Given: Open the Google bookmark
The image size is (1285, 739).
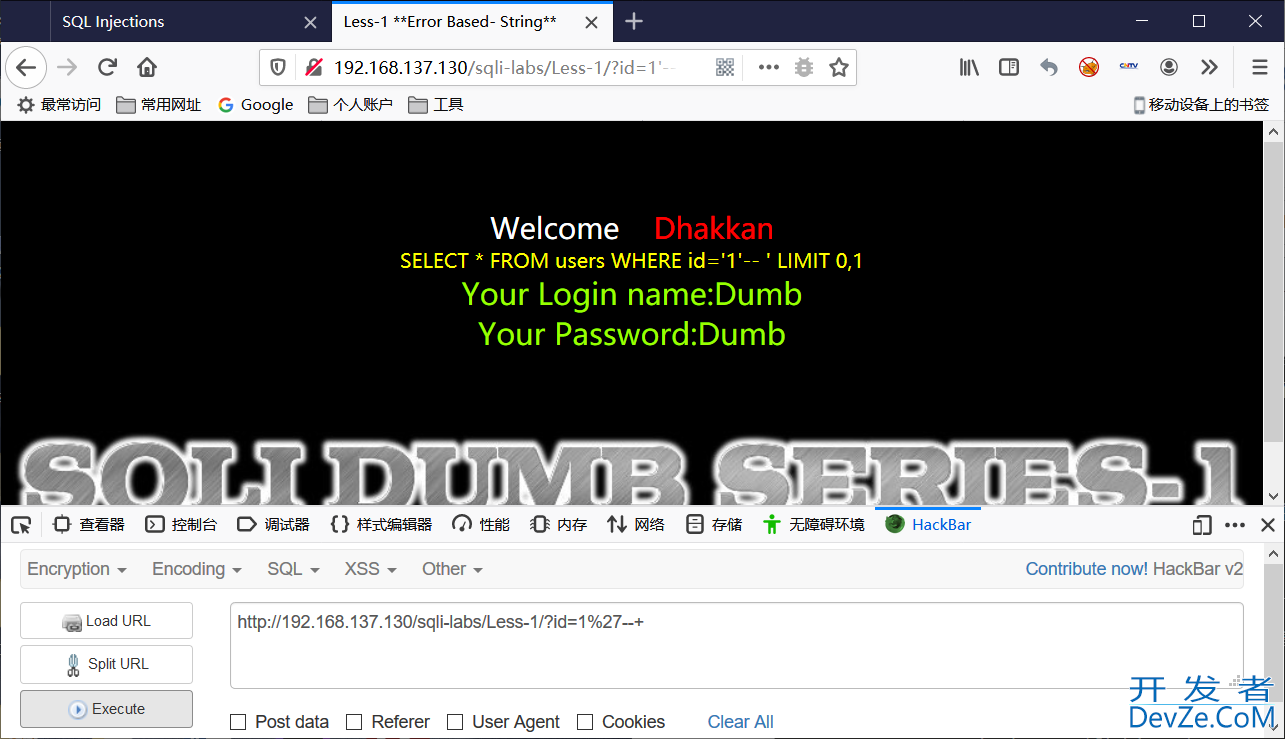Looking at the screenshot, I should click(x=256, y=105).
